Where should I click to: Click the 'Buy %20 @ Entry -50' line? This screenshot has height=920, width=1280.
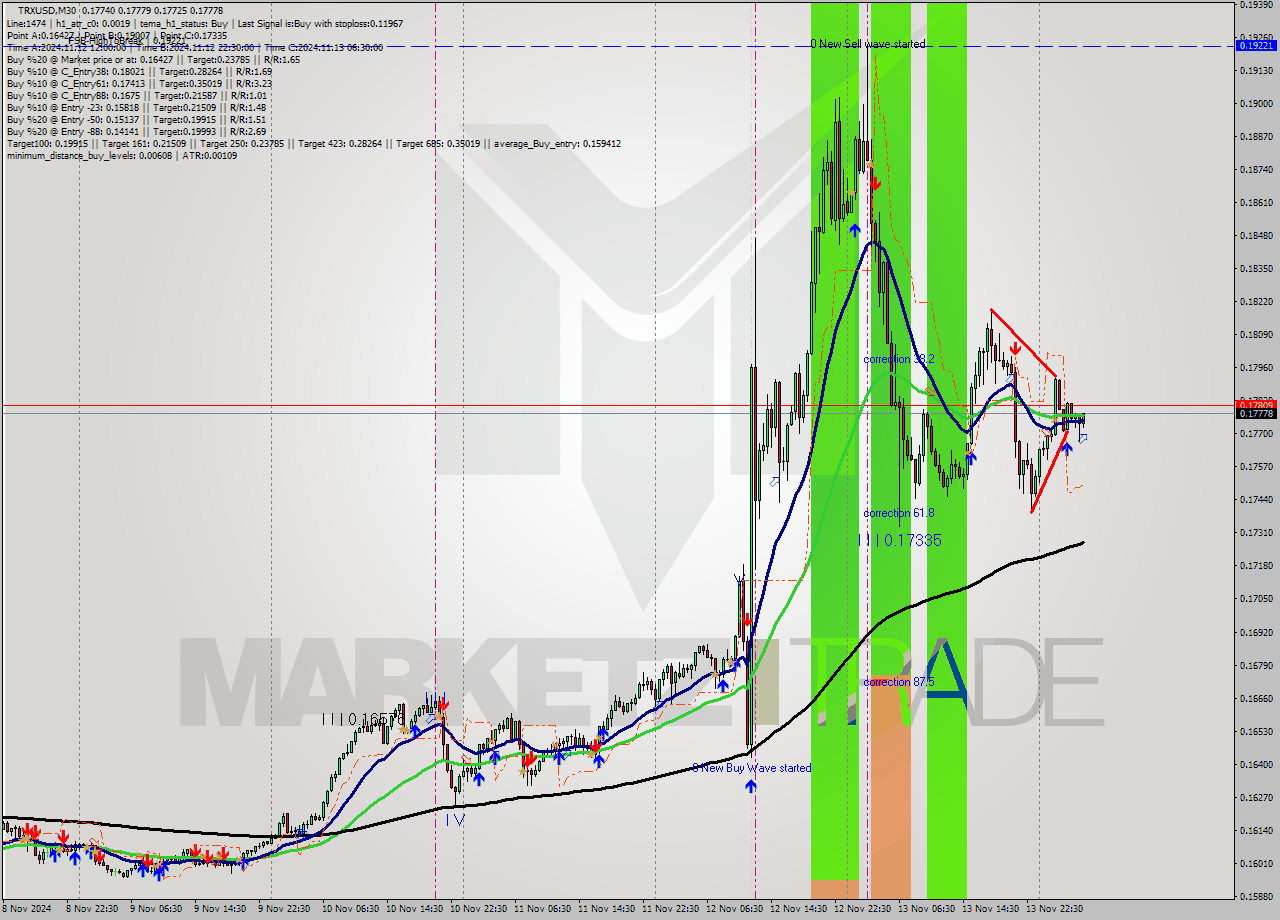136,119
